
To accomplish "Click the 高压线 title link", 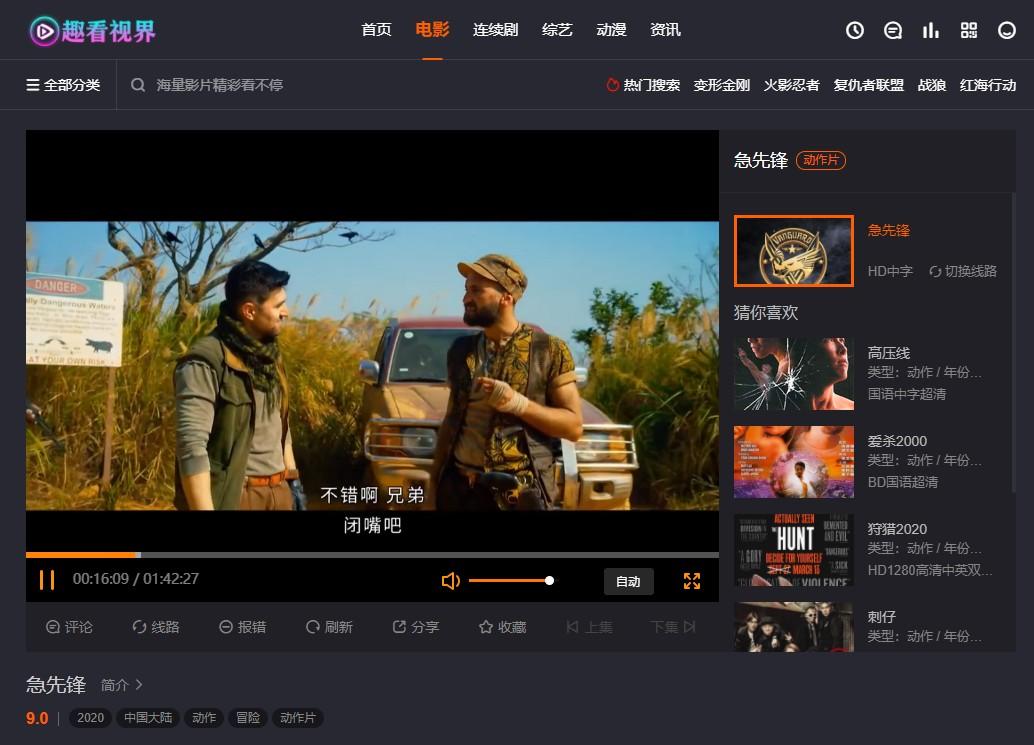I will (888, 353).
